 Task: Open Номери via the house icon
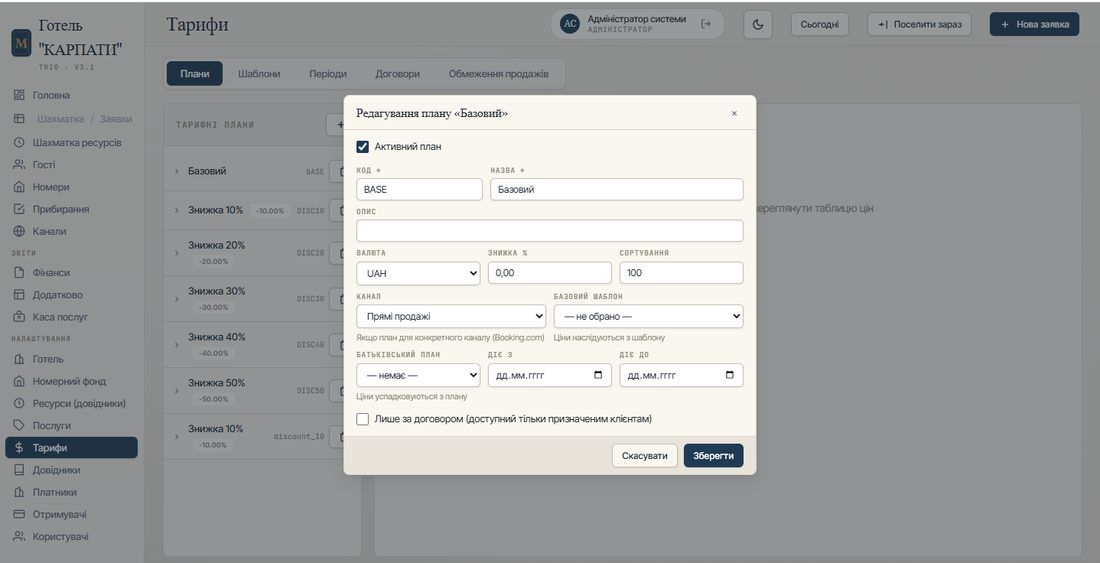pos(20,187)
